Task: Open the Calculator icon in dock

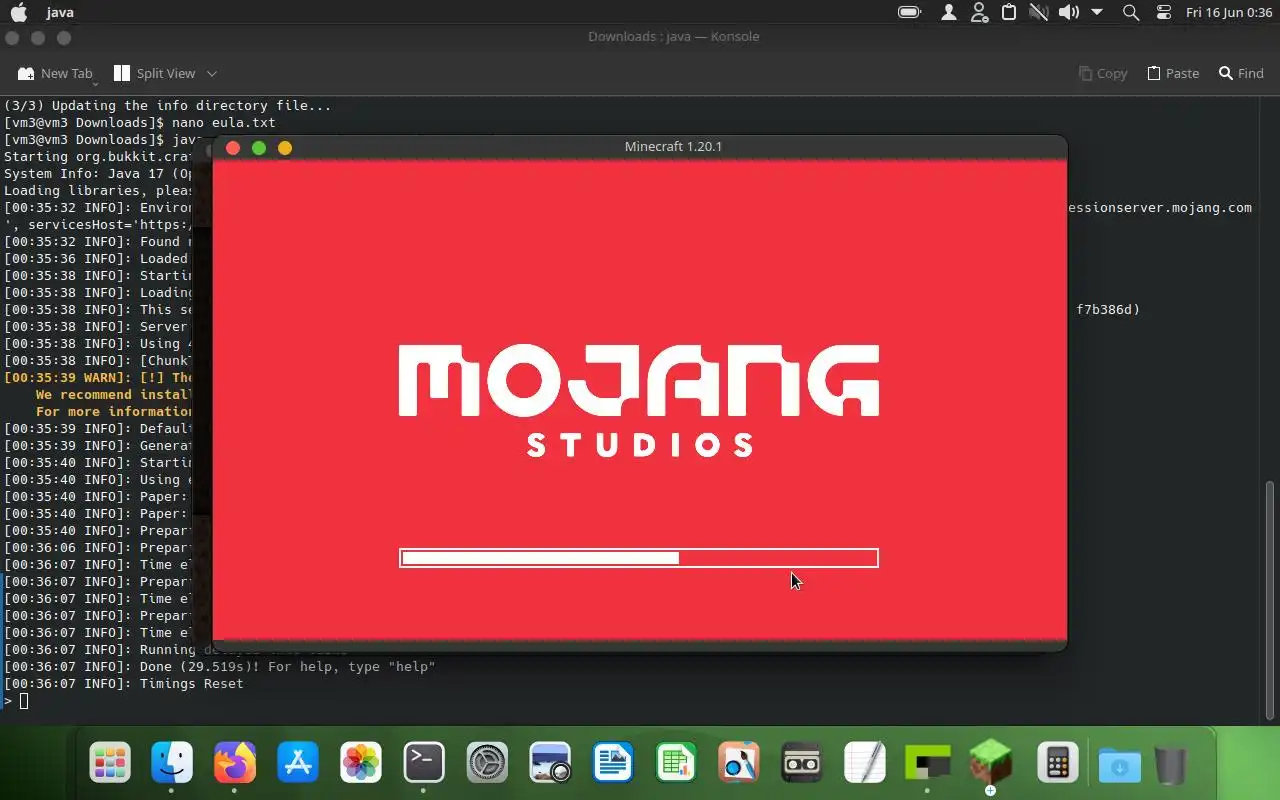Action: [x=1056, y=764]
